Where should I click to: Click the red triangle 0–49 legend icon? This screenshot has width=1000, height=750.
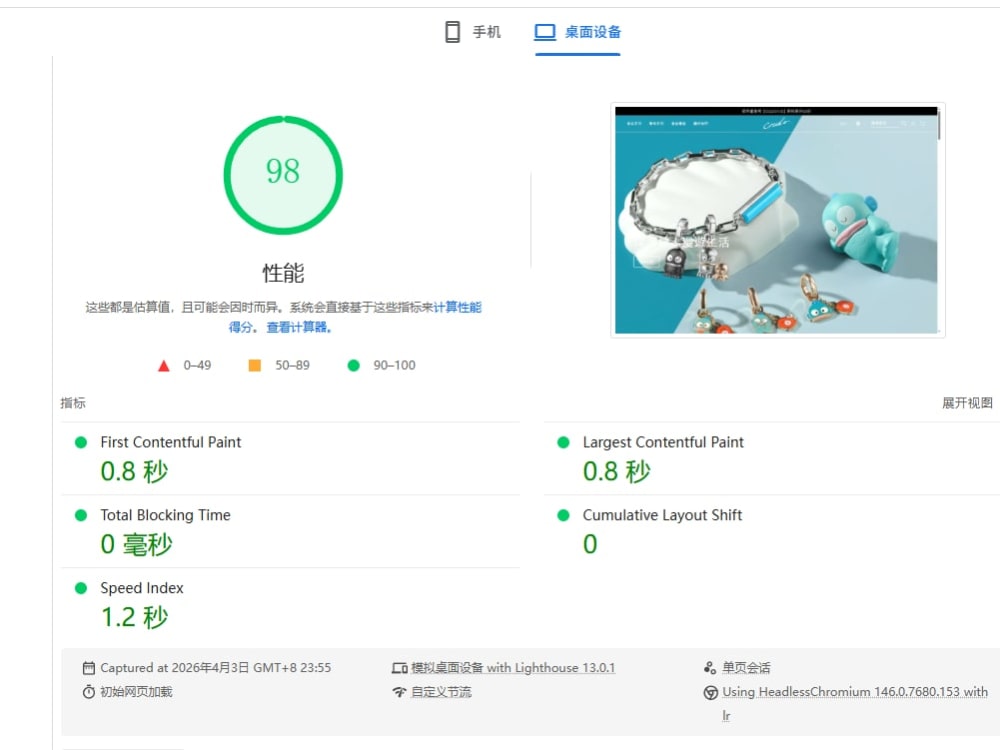[x=164, y=365]
